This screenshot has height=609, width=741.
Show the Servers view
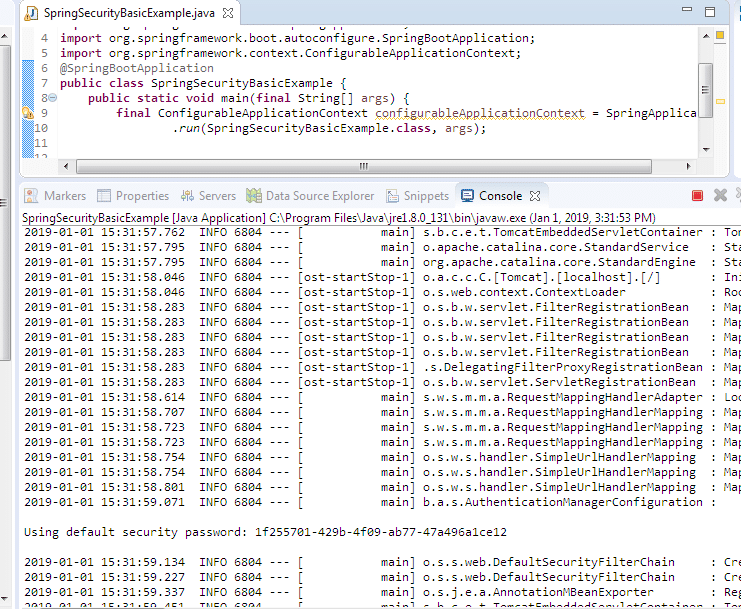208,196
